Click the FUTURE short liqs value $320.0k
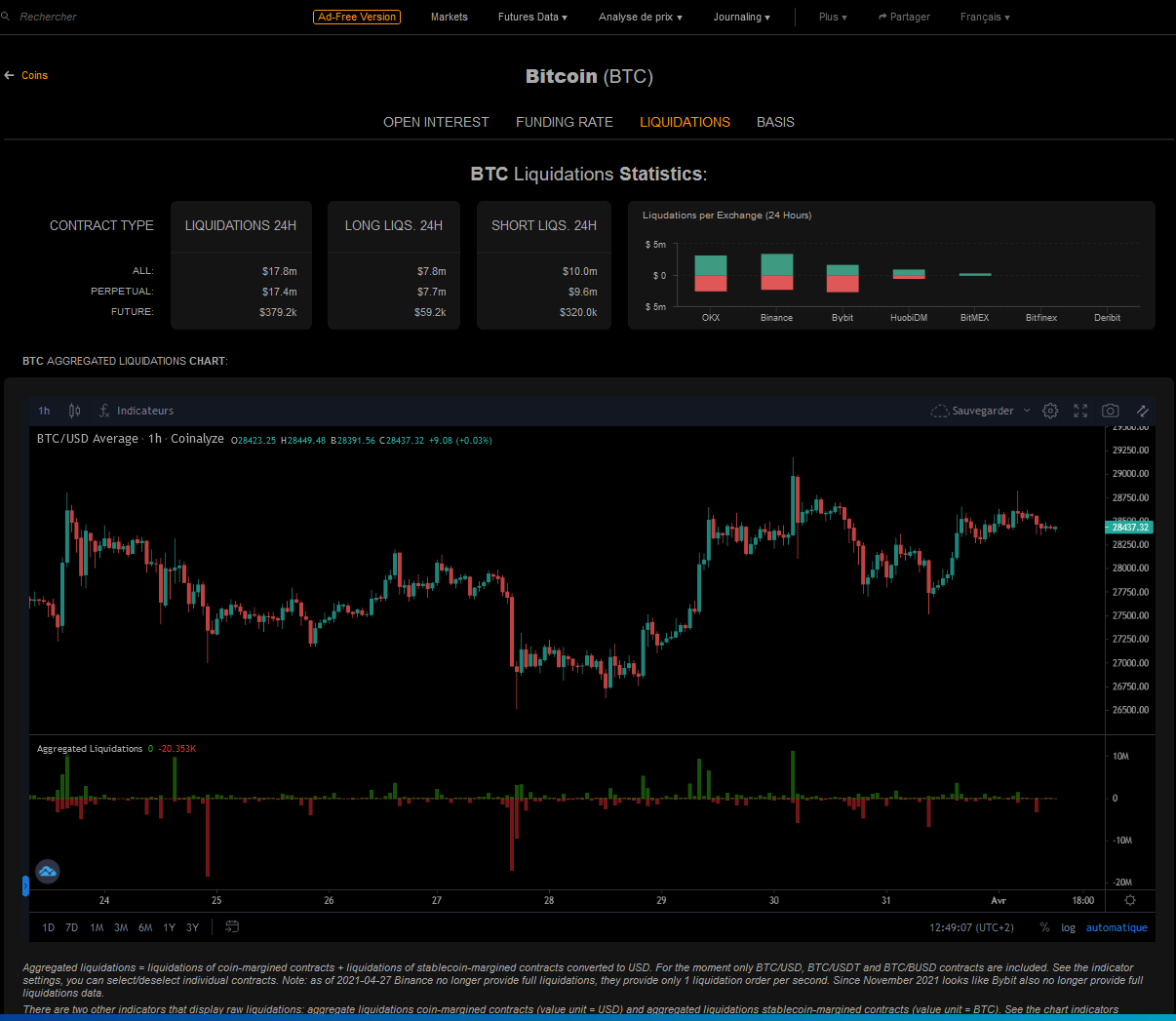1176x1021 pixels. tap(578, 312)
